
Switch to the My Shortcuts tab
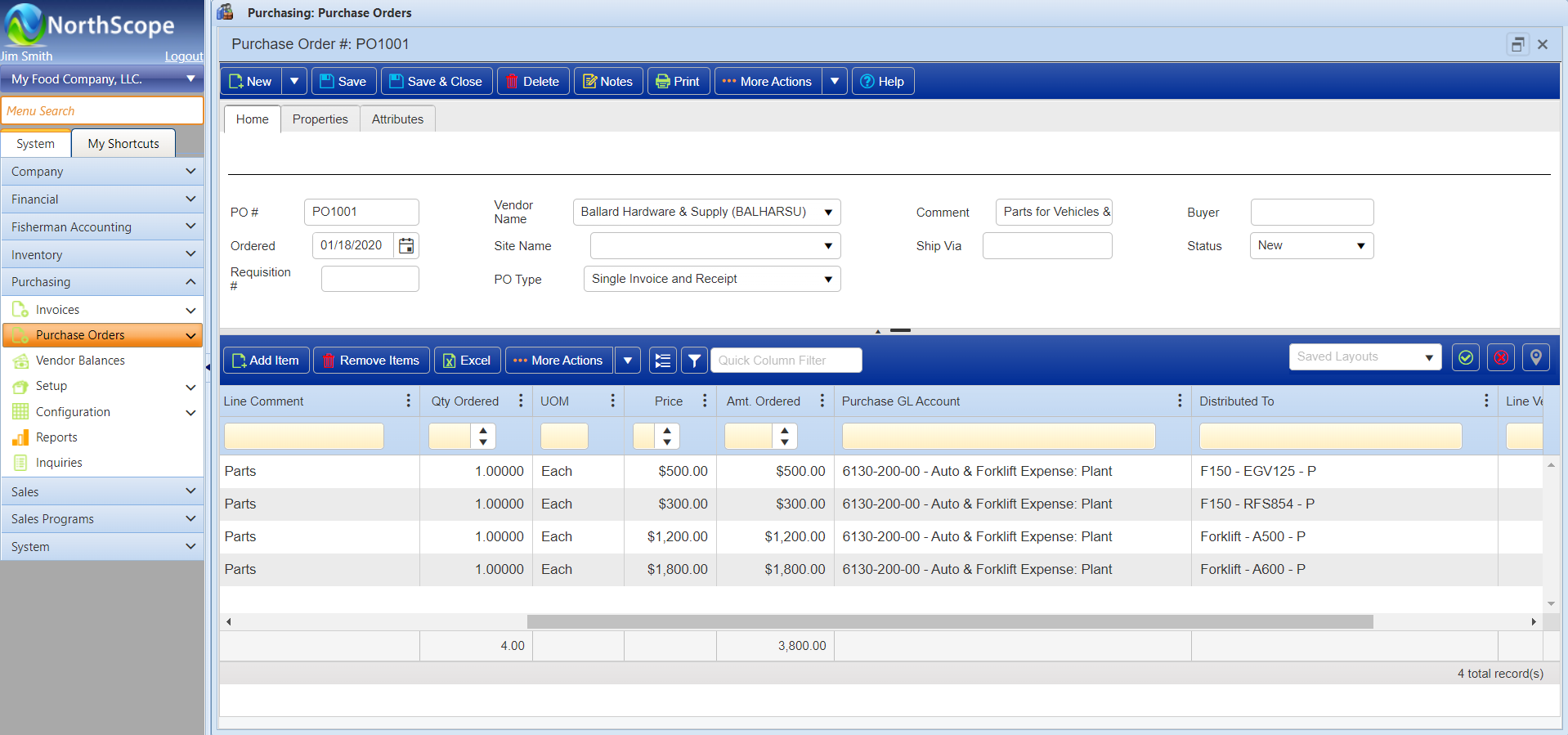(x=123, y=144)
